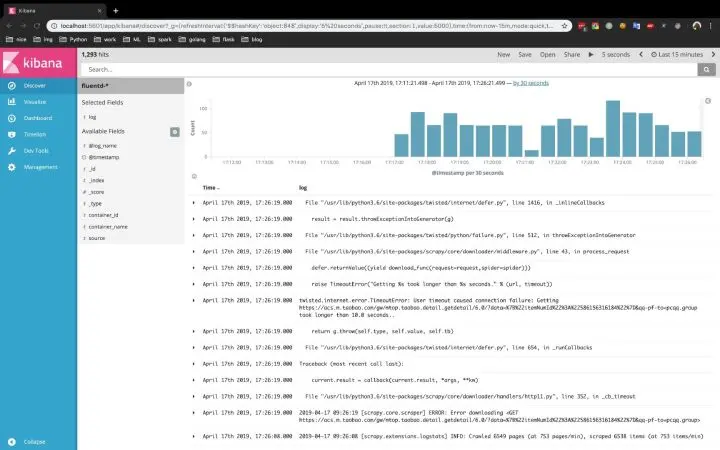Click the Kibana logo
This screenshot has height=450, width=720.
[38, 62]
